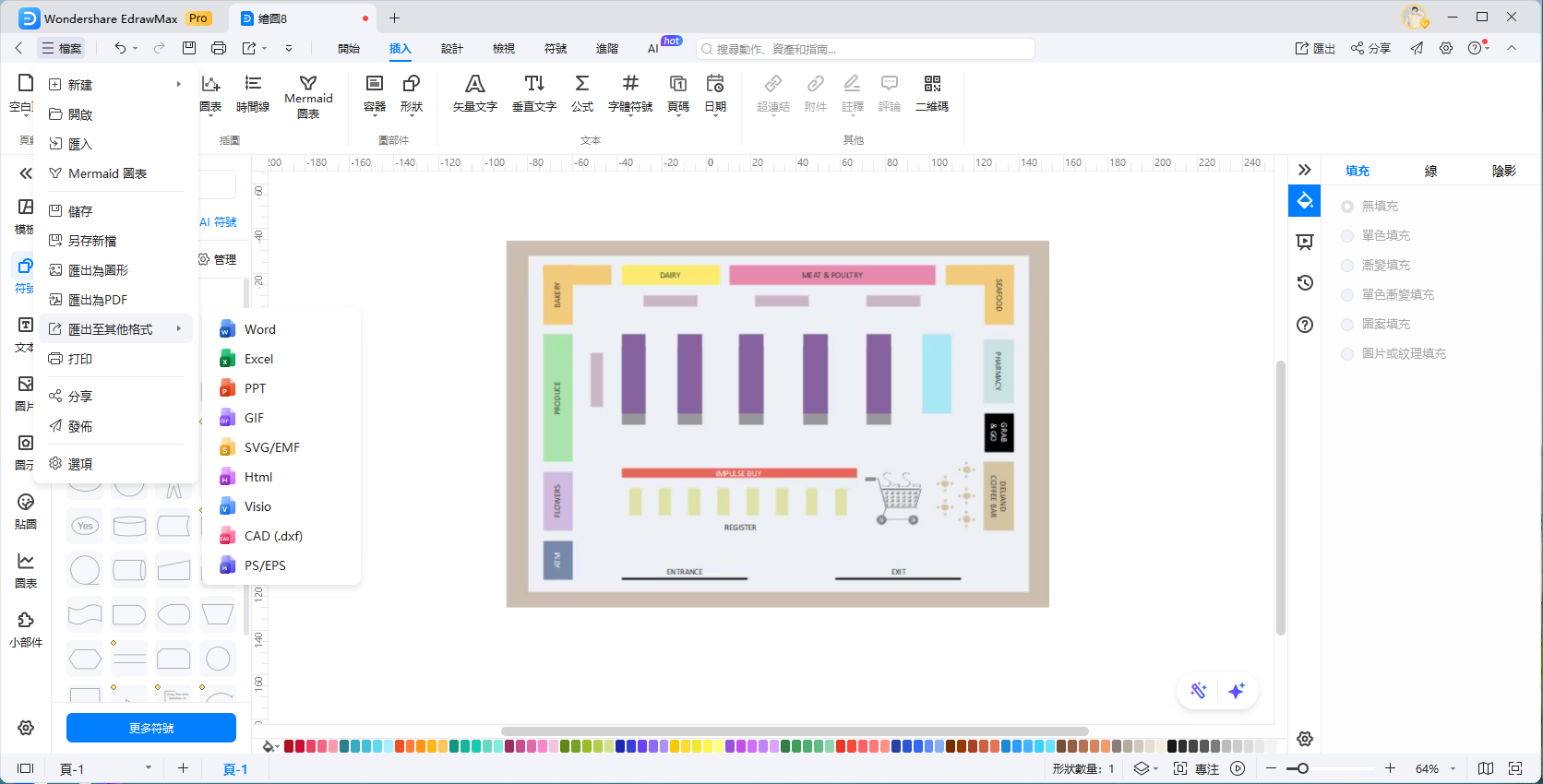
Task: Click the 匯出 button at top right
Action: (1315, 49)
